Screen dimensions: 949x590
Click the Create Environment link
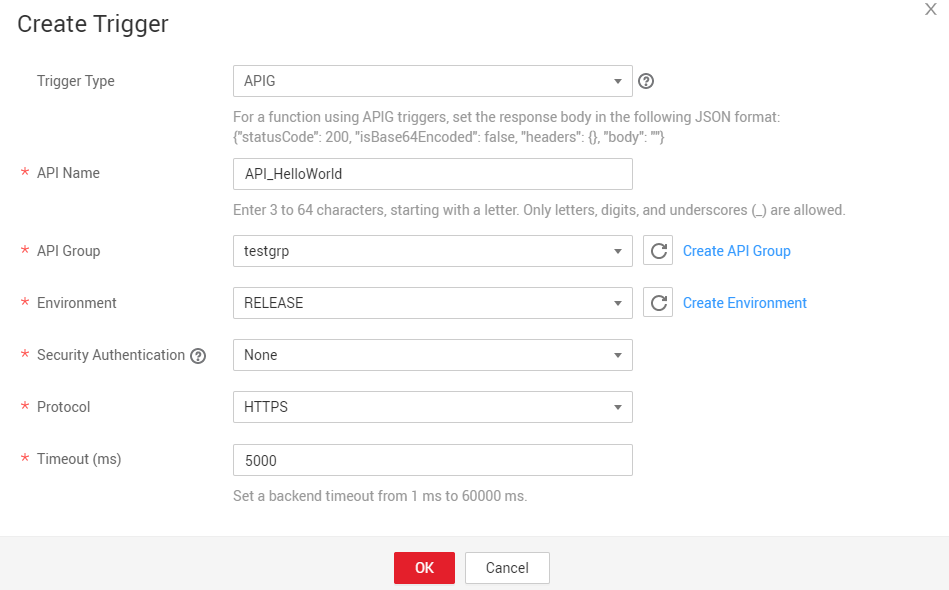(x=744, y=303)
